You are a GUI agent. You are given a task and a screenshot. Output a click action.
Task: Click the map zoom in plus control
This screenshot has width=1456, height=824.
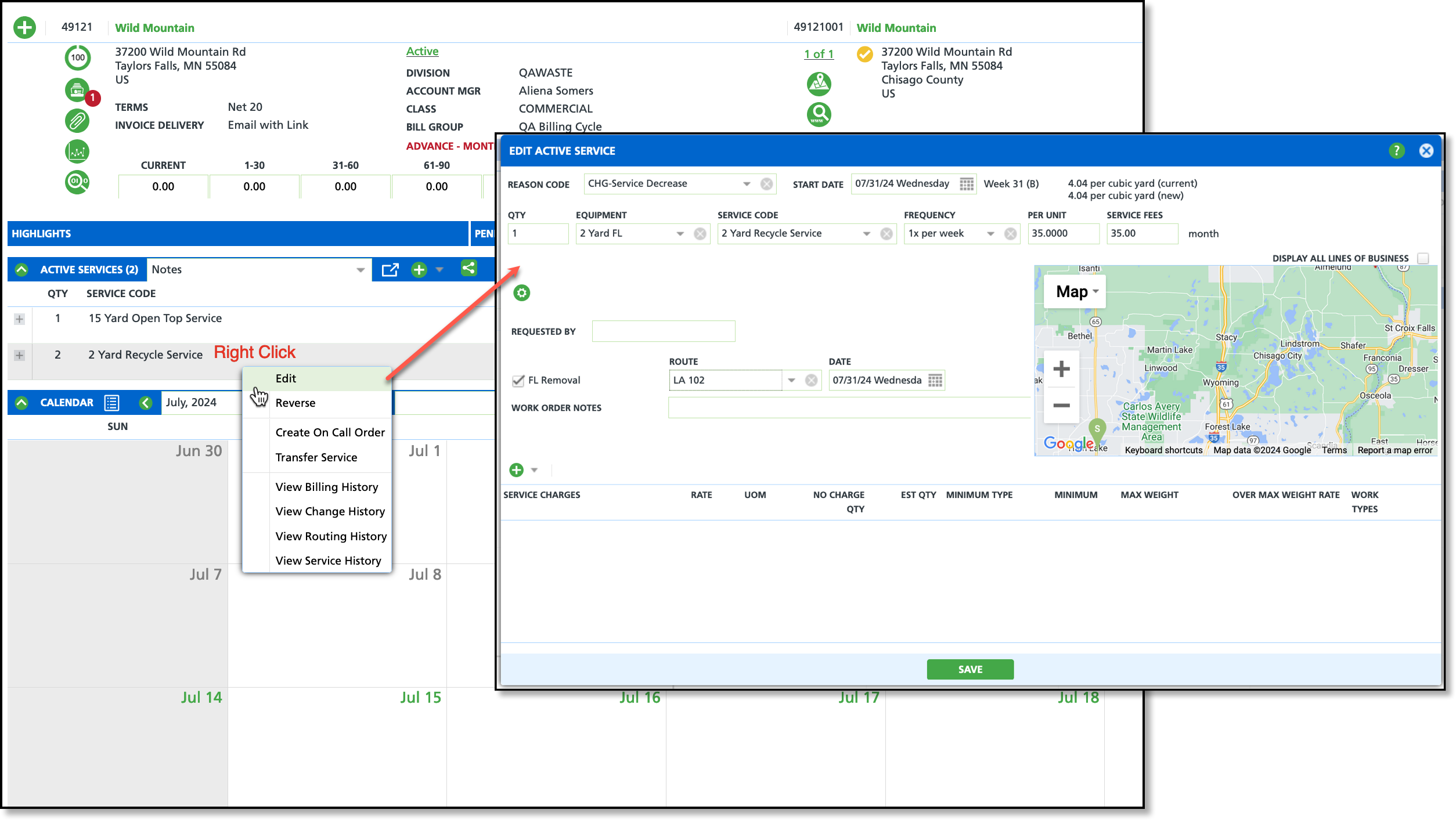tap(1061, 369)
